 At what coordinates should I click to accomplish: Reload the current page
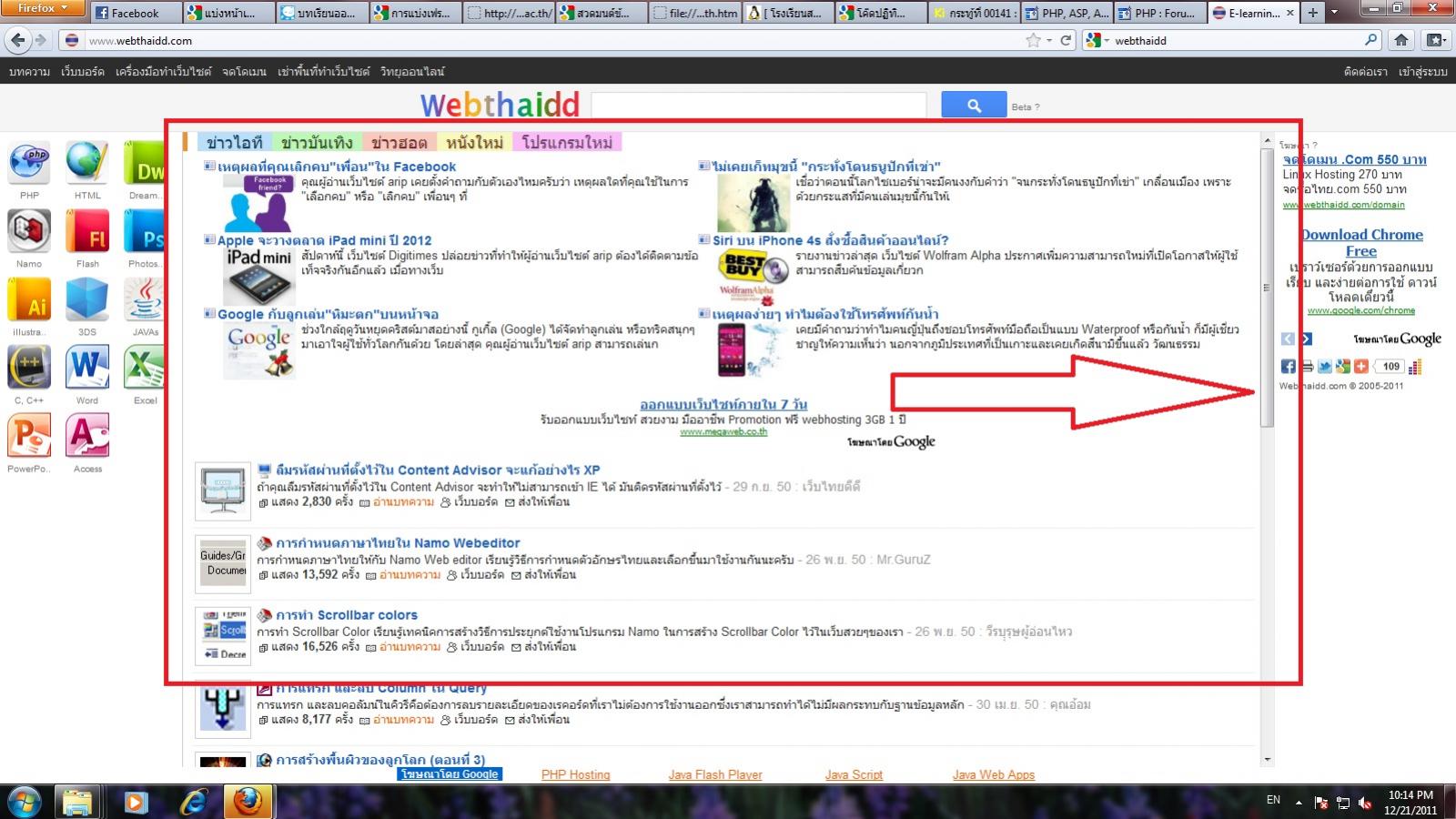pos(1067,40)
